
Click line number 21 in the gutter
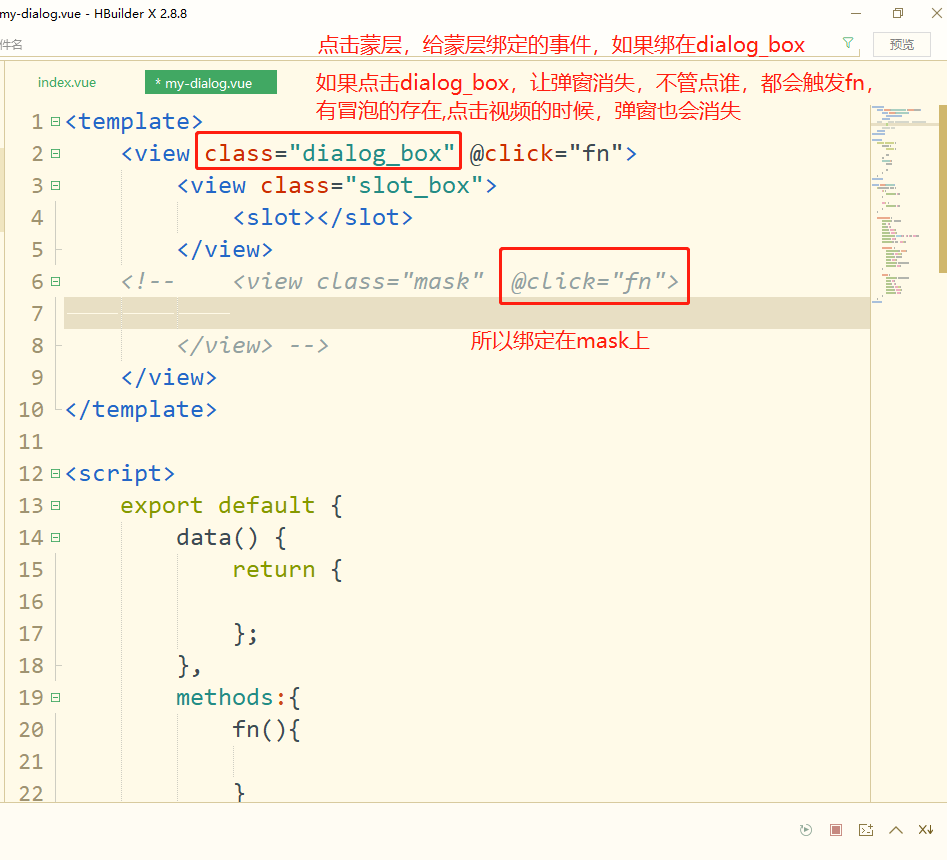(31, 762)
